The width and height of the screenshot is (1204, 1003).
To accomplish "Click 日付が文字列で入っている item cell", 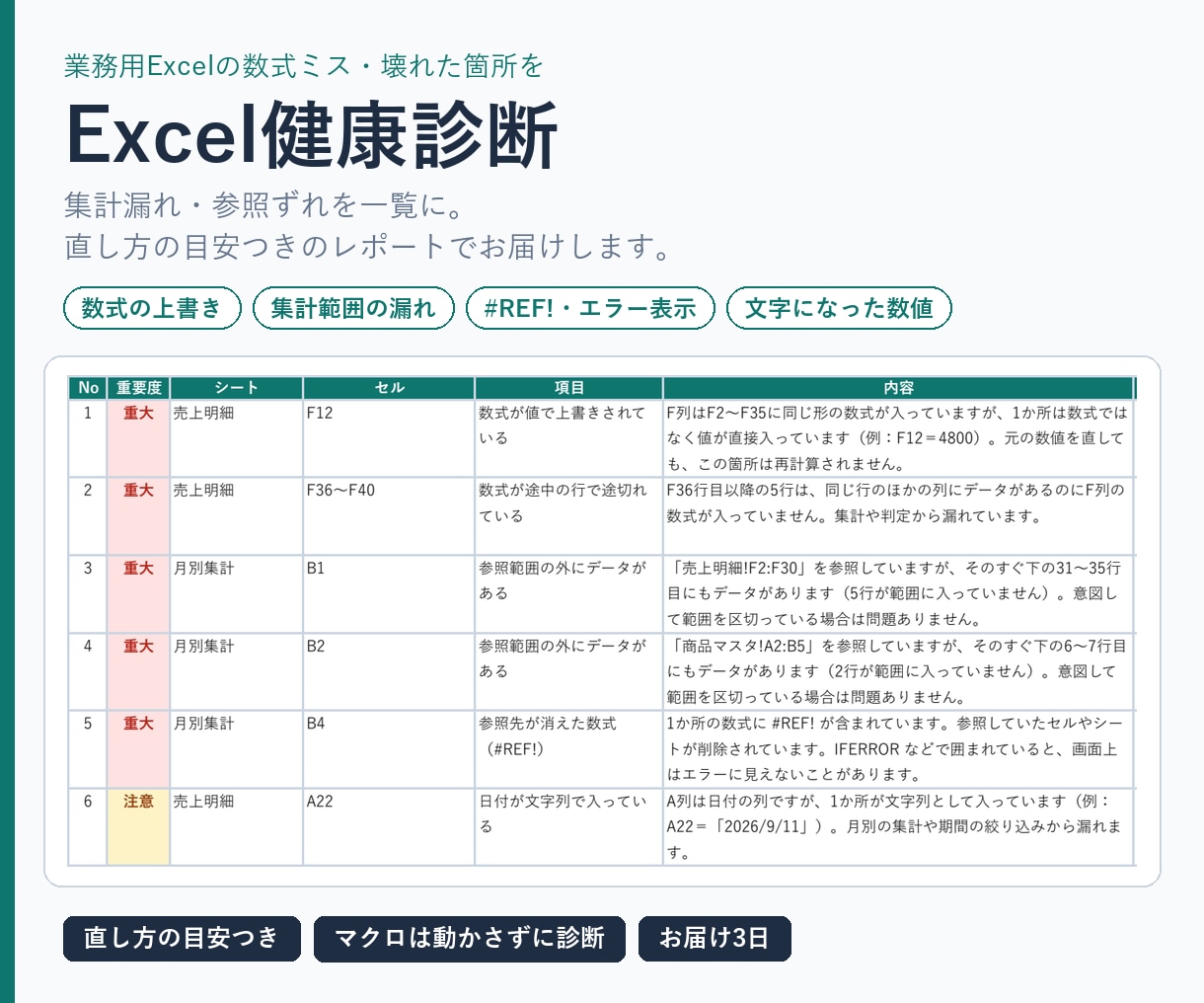I will click(568, 827).
